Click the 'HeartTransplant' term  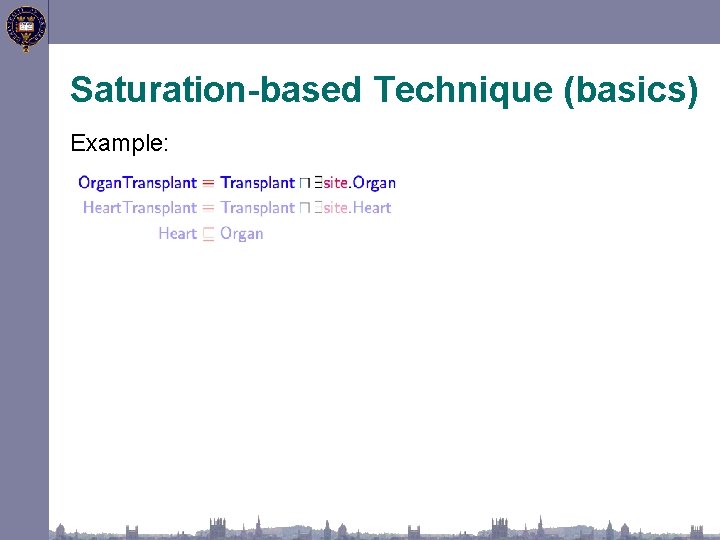tap(140, 208)
